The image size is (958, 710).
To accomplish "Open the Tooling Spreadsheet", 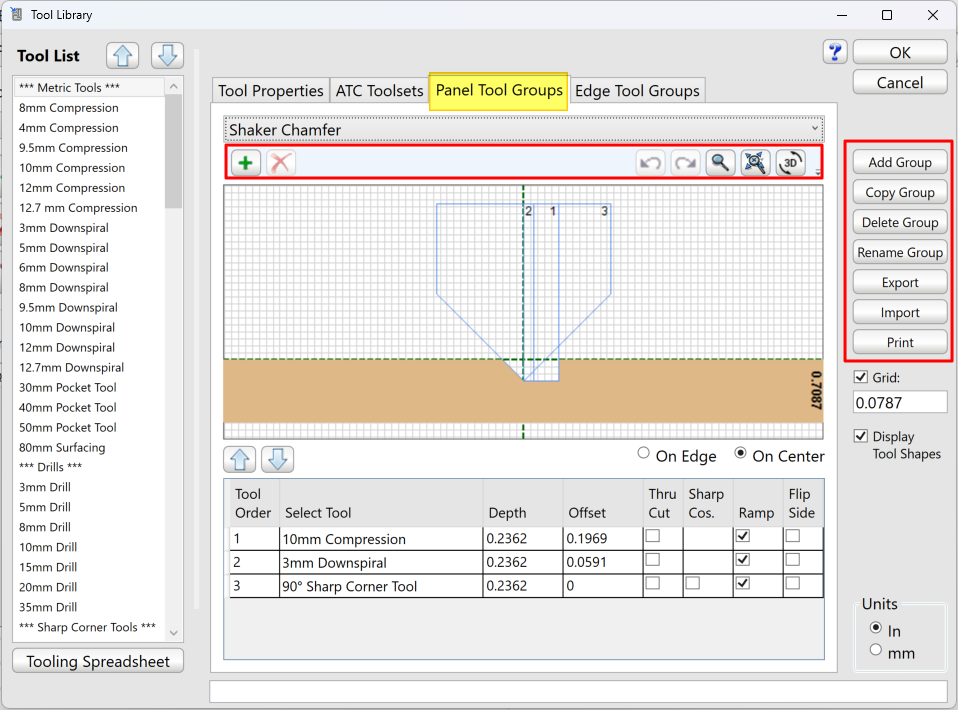I will pos(98,661).
